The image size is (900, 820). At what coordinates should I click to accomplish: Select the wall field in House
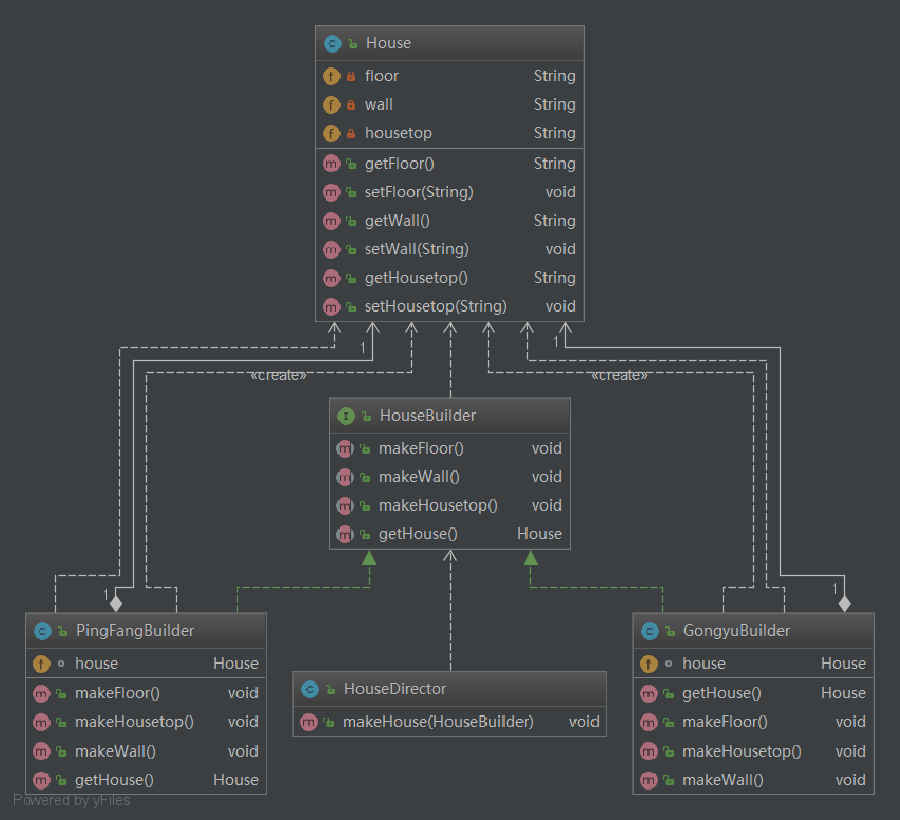tap(379, 104)
